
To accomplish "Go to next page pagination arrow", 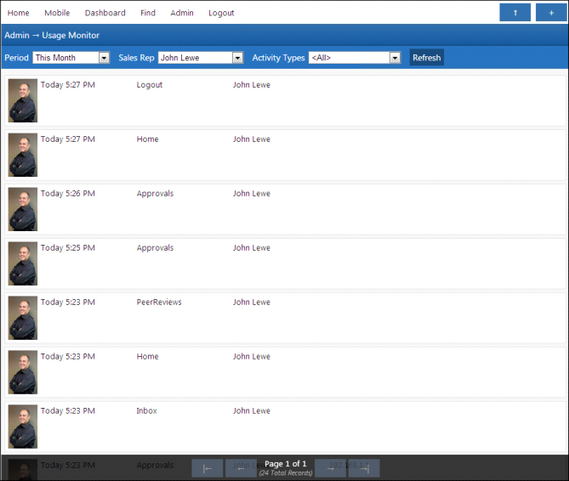I will pyautogui.click(x=330, y=468).
